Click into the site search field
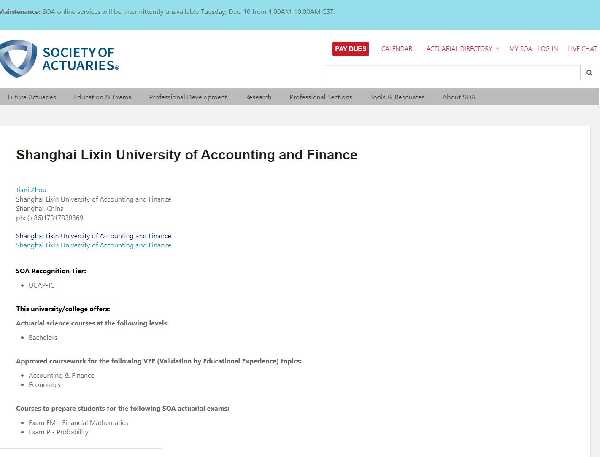Screen dimensions: 600x457 click(x=450, y=72)
